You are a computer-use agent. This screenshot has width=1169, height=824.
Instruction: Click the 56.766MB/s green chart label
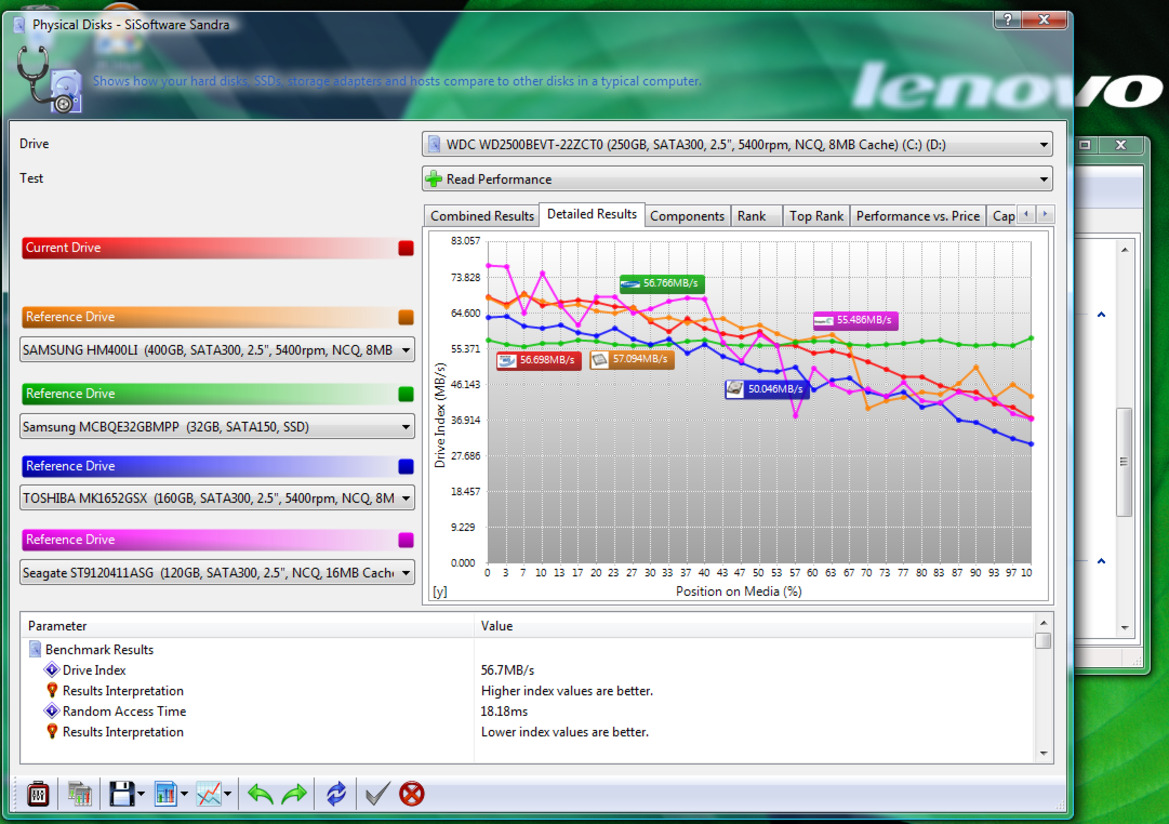point(662,283)
